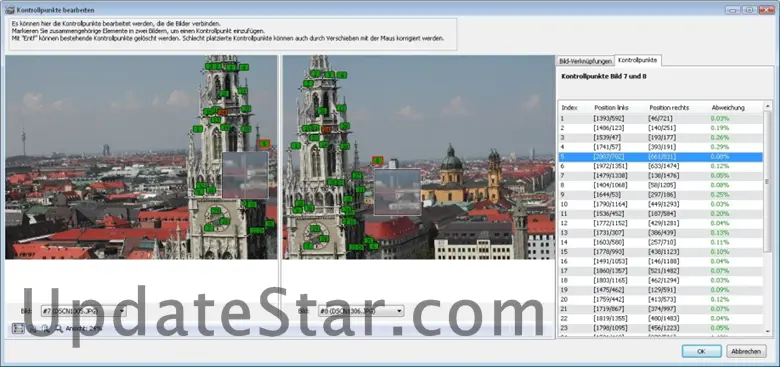Select row 4 with position [1741/57]
Viewport: 780px width, 367px height.
661,147
